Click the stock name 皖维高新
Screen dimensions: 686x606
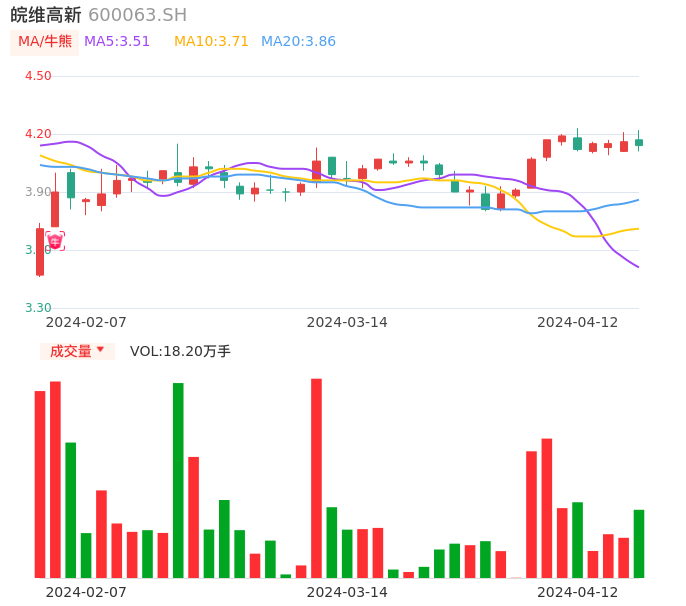click(46, 15)
